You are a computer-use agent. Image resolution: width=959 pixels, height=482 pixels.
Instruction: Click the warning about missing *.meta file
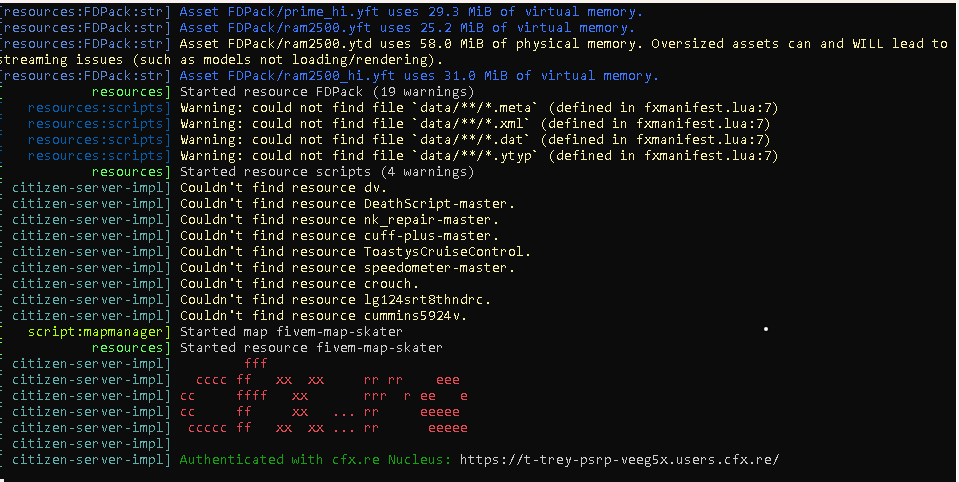click(x=479, y=108)
